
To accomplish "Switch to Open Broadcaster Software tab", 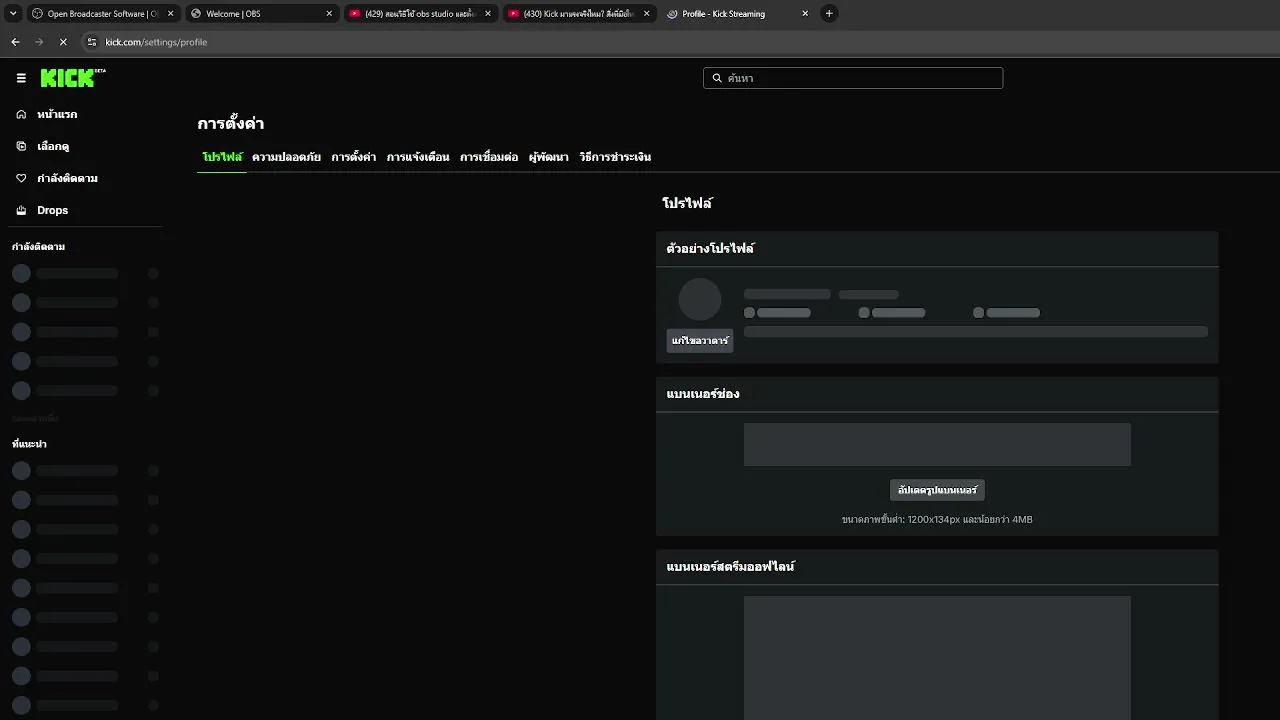I will [101, 14].
